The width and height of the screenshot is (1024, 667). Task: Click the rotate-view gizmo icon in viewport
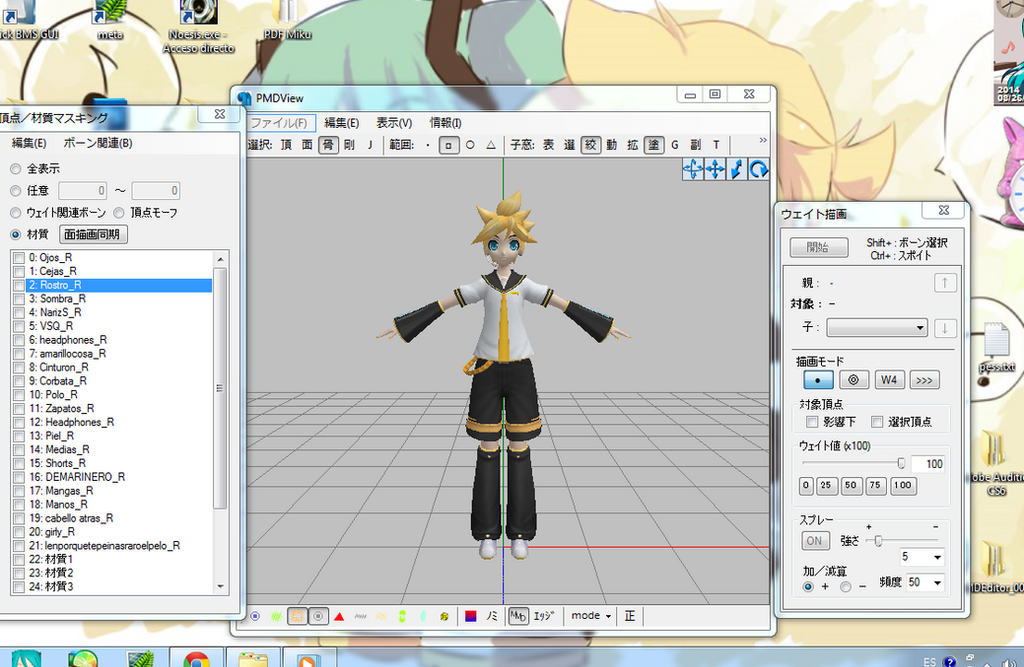(693, 170)
